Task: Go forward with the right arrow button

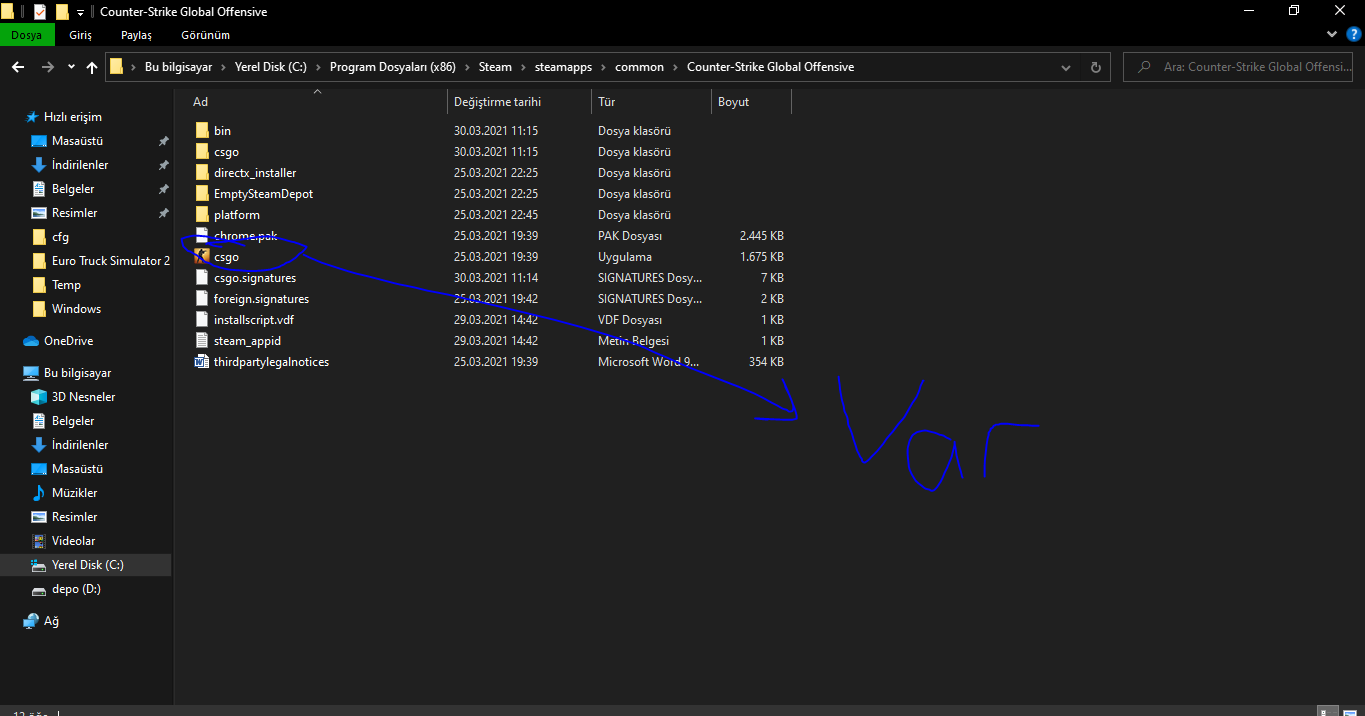Action: tap(48, 67)
